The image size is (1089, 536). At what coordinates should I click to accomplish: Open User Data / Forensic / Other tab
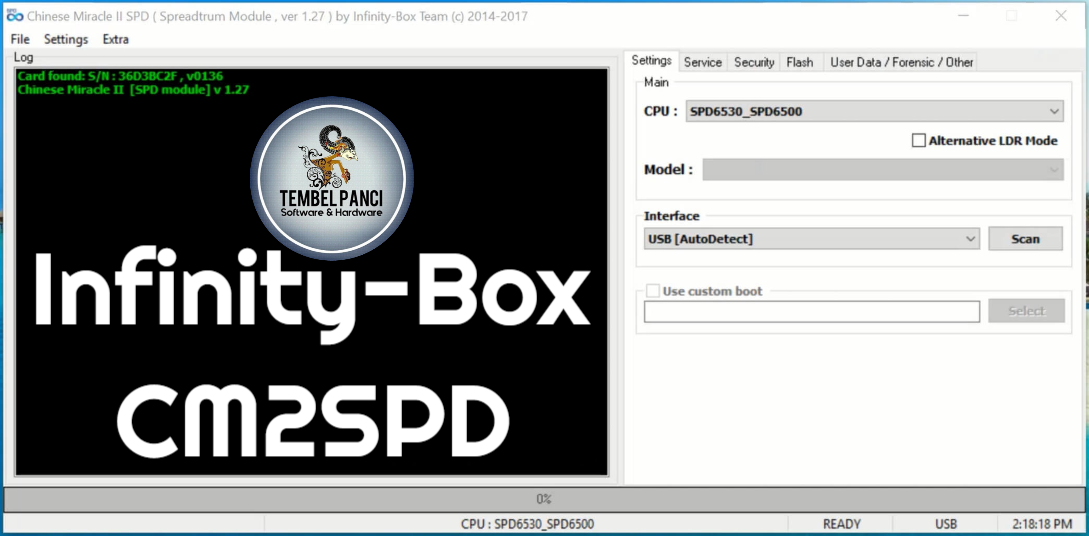click(901, 62)
